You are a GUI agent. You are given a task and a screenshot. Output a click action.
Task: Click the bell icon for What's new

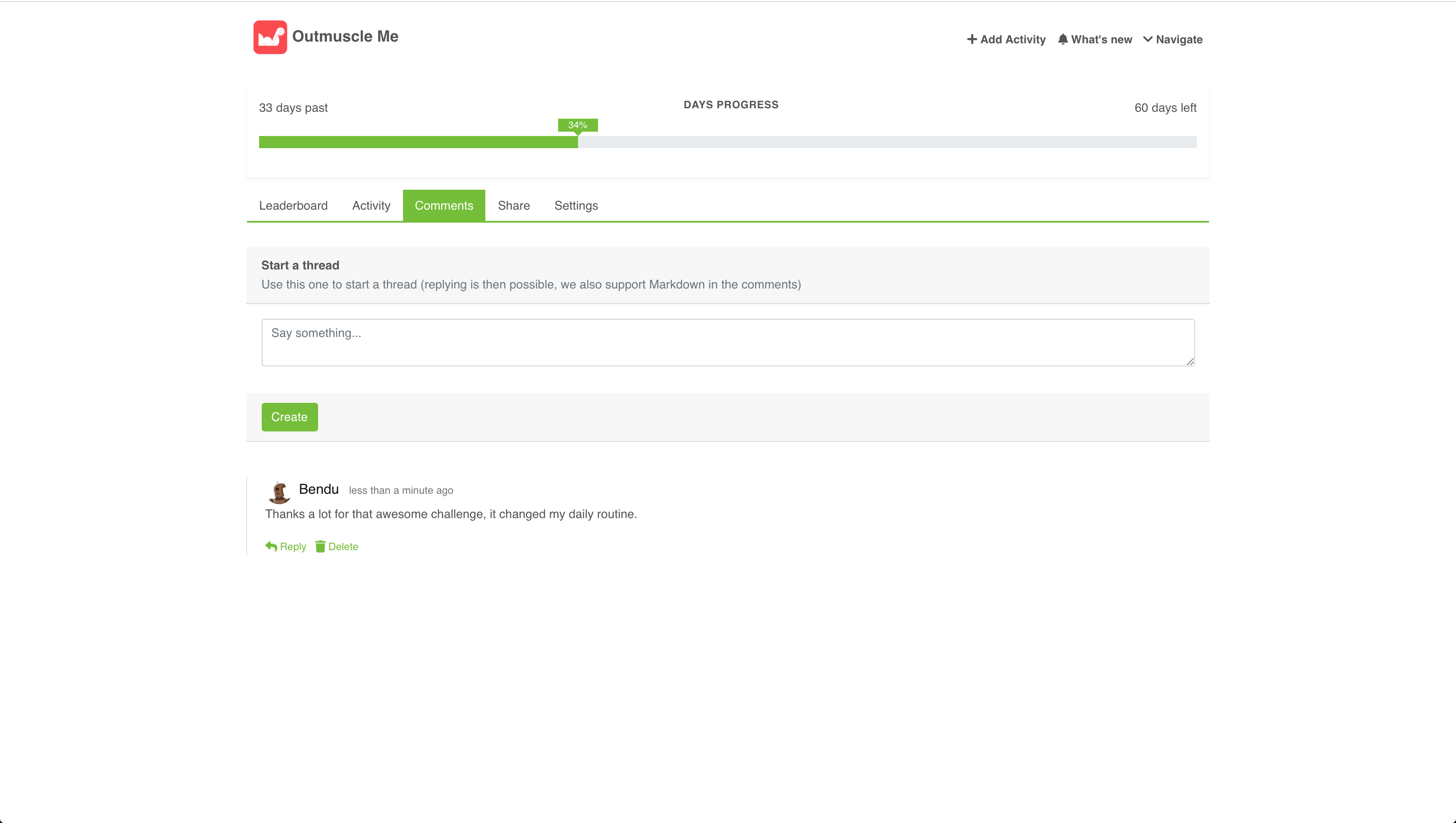click(x=1063, y=39)
